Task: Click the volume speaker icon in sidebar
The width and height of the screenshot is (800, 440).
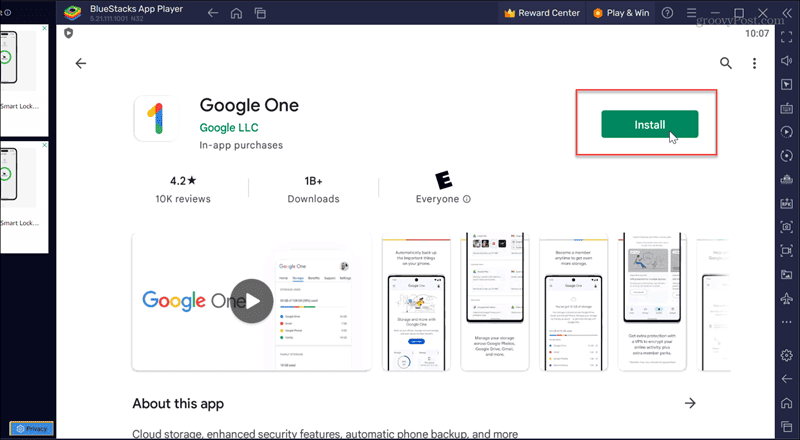Action: pos(787,61)
